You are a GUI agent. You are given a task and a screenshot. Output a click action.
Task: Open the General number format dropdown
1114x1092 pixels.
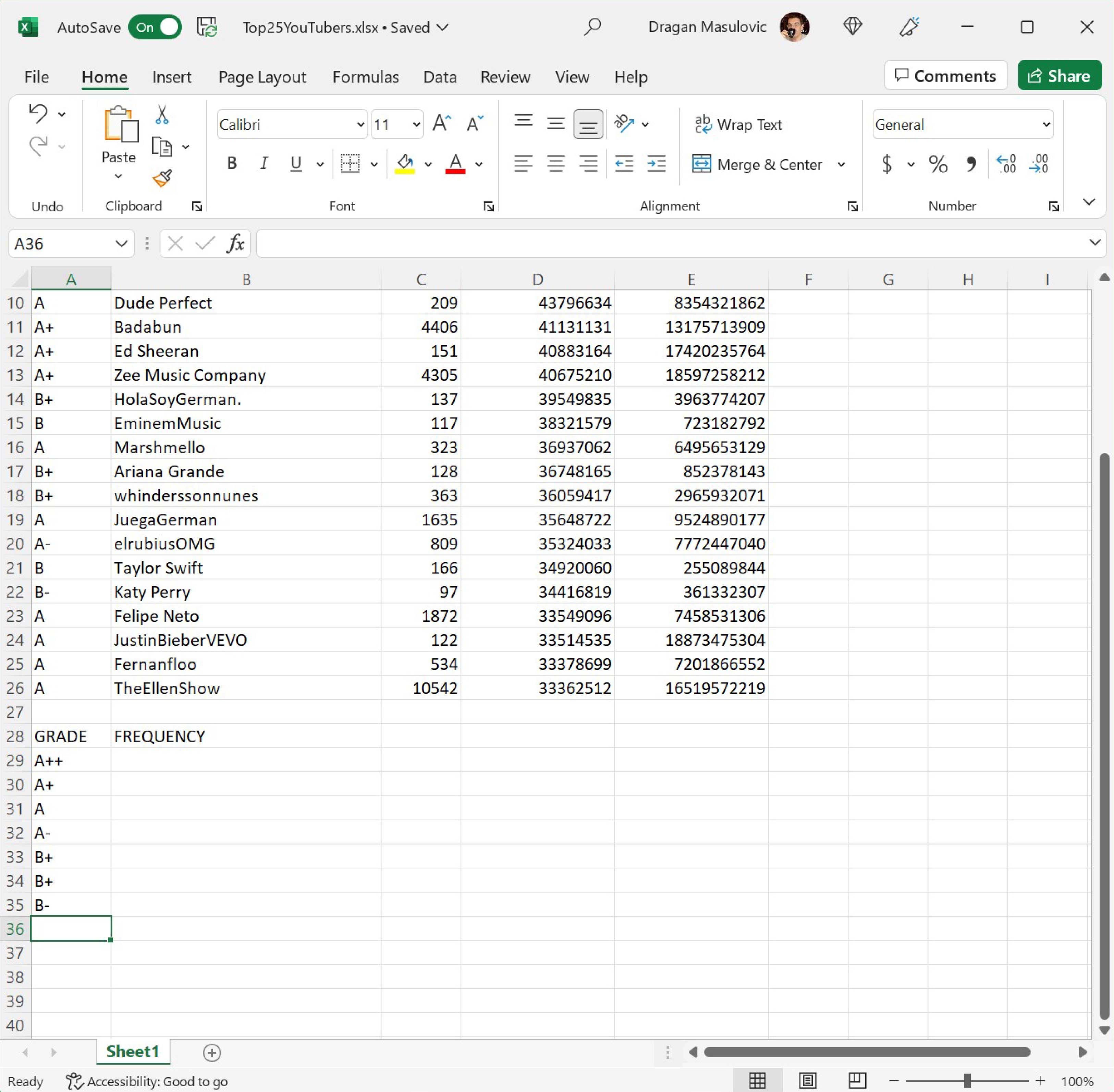tap(1046, 124)
